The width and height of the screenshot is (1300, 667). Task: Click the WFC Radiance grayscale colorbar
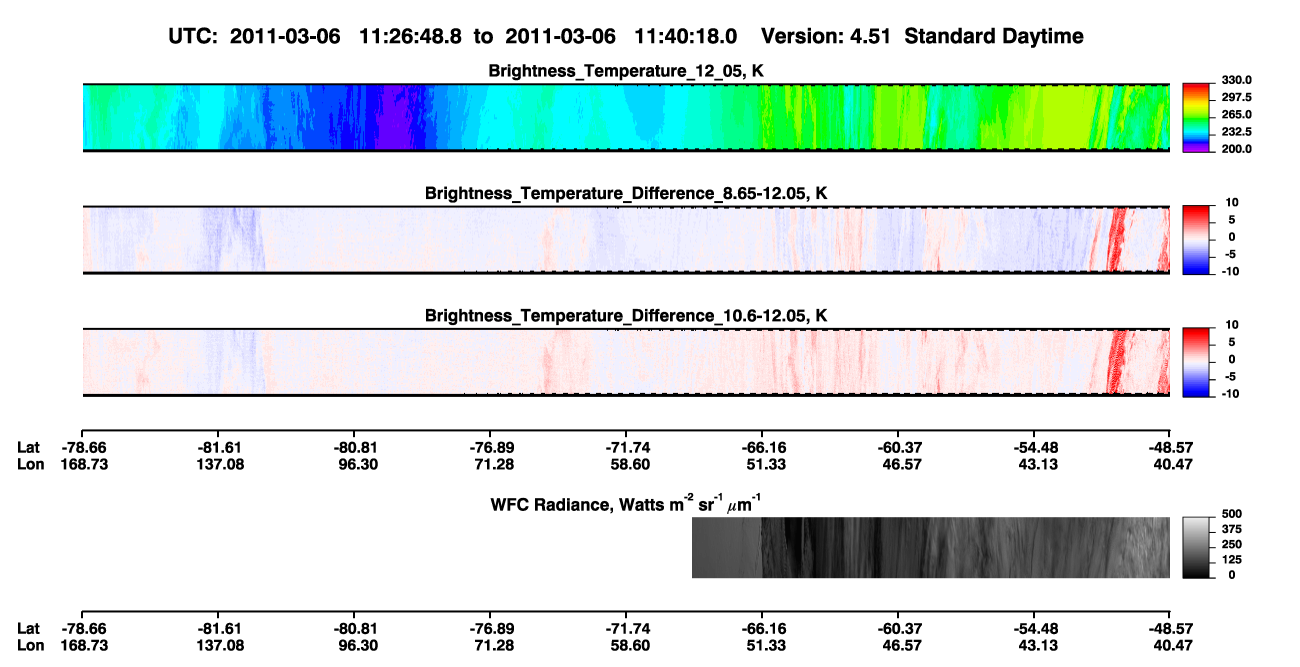coord(1196,547)
